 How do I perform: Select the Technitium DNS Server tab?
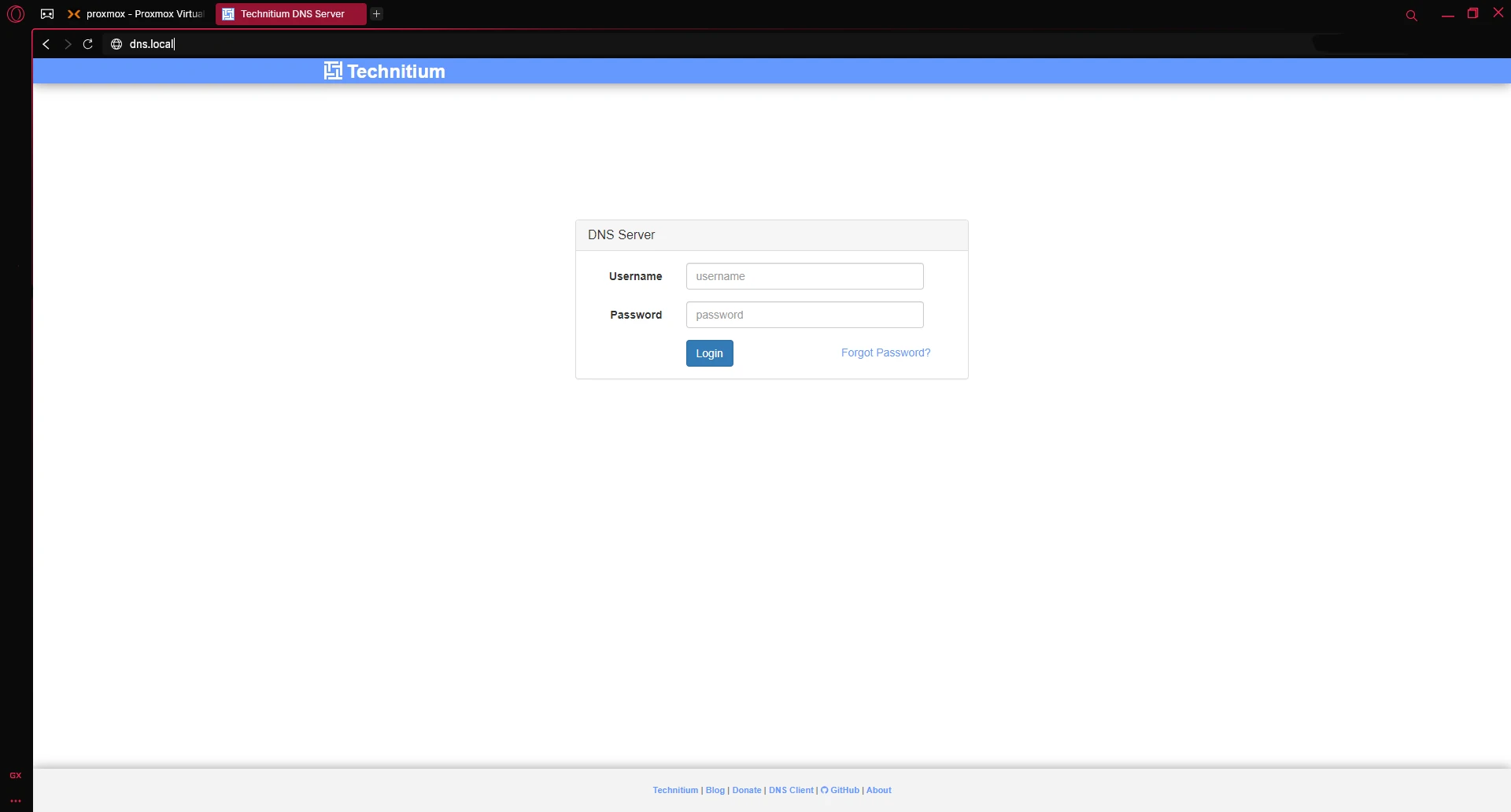click(x=291, y=14)
